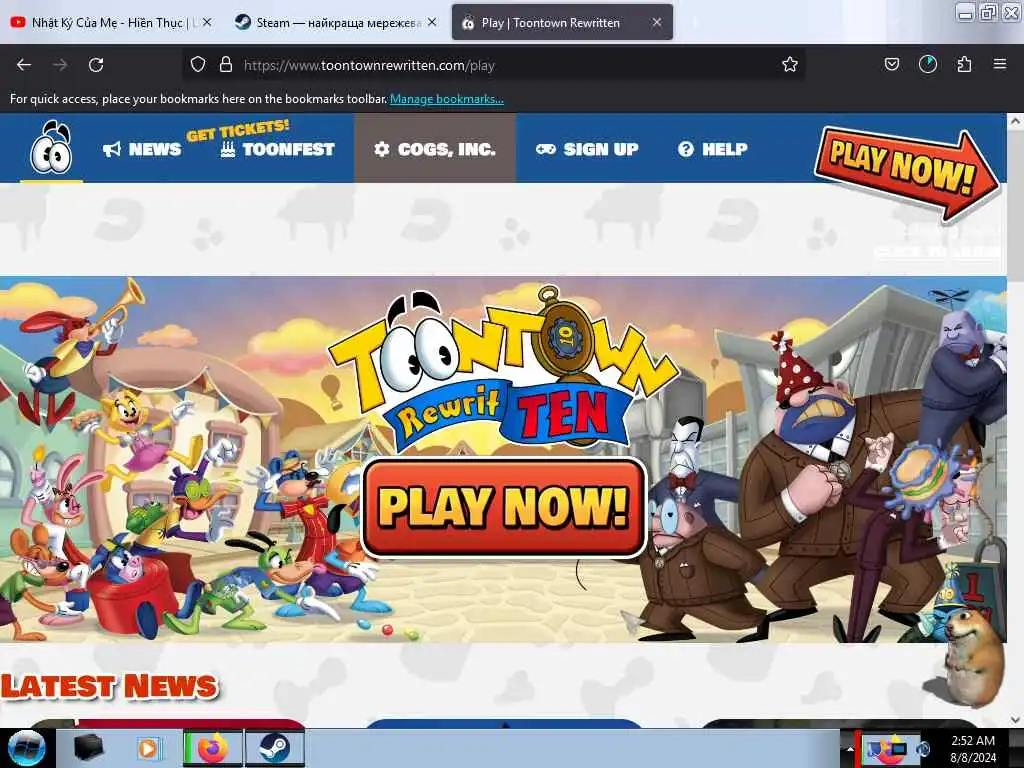Screen dimensions: 1024x768
Task: Click the Get Tickets! label above Toonfest
Action: point(238,130)
